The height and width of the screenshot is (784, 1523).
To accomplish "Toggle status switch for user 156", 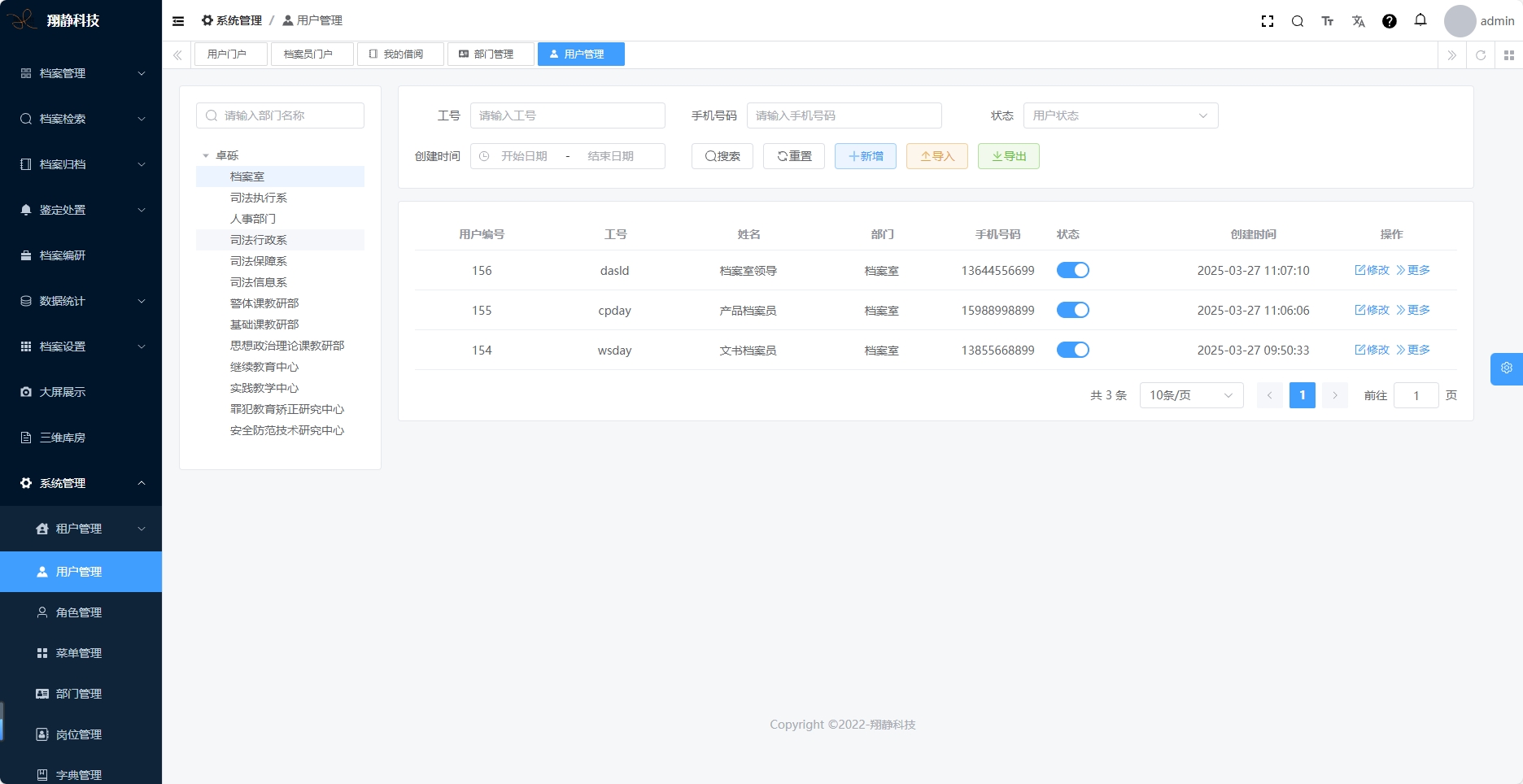I will pyautogui.click(x=1072, y=270).
